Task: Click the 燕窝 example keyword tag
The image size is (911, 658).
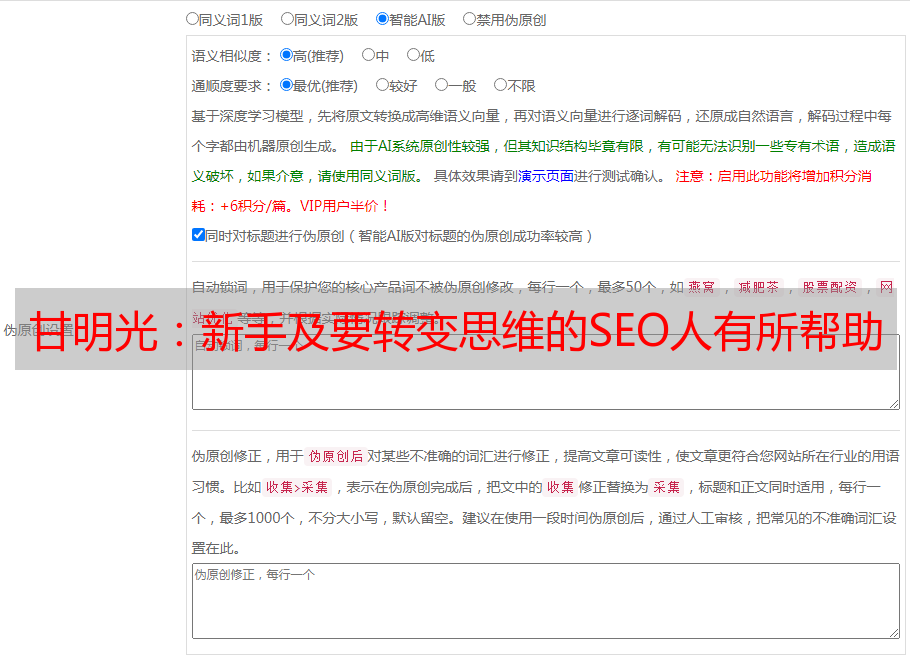Action: [x=702, y=287]
